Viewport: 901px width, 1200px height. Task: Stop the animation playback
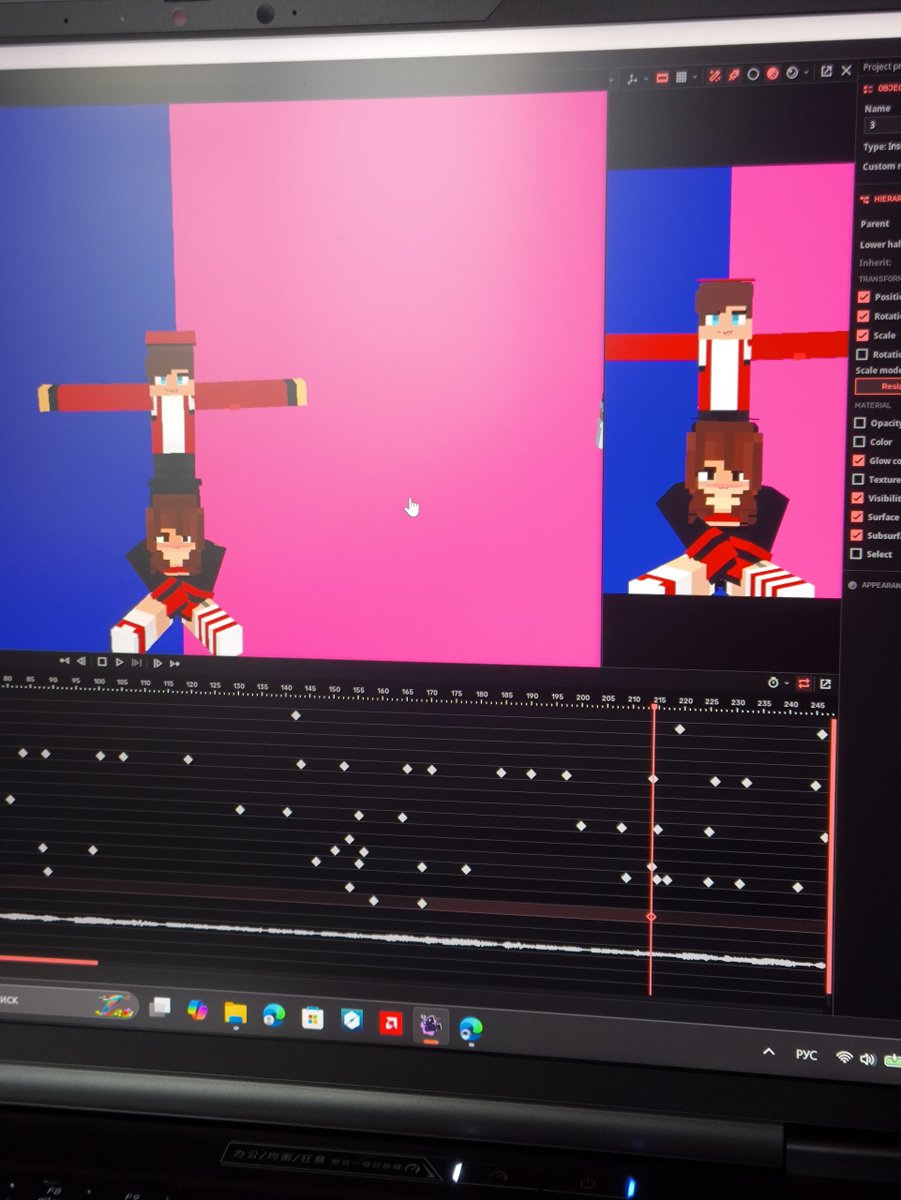(102, 662)
